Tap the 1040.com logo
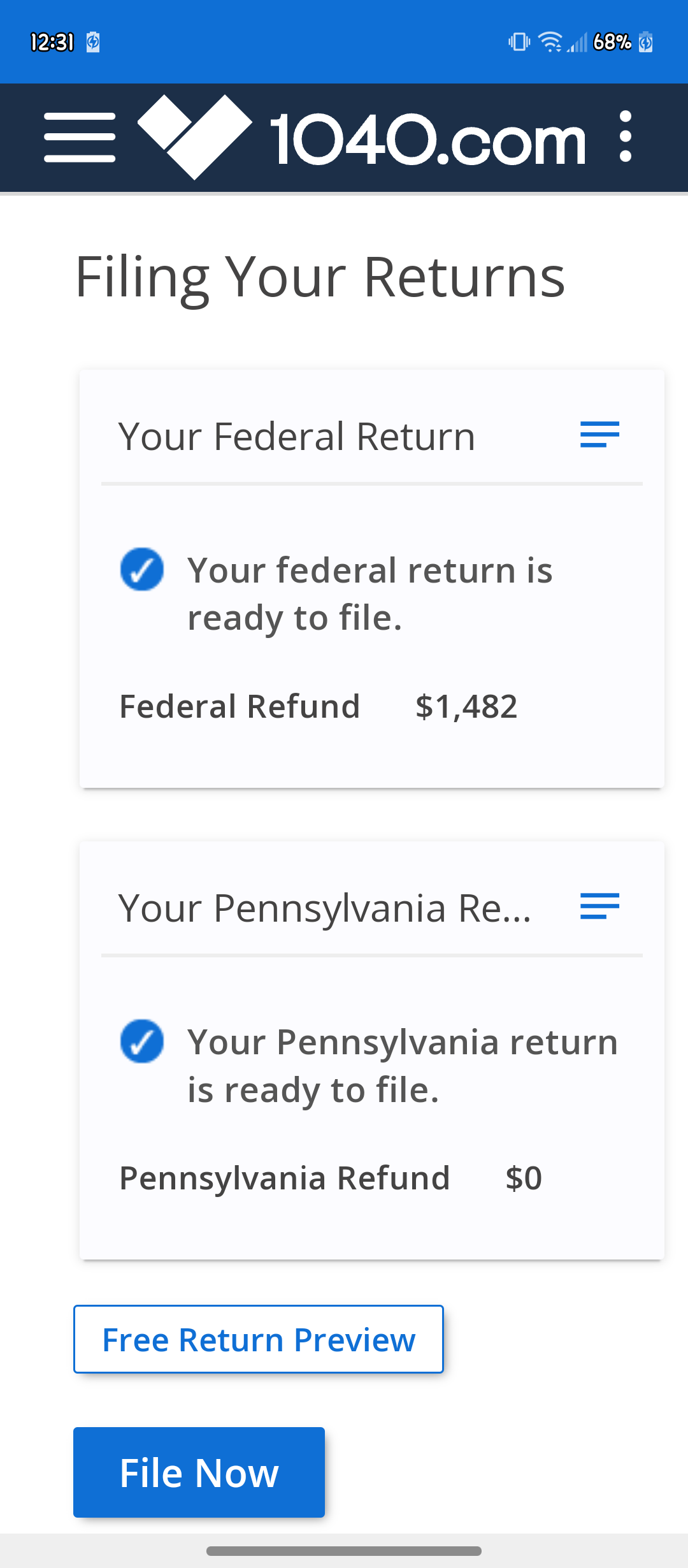 tap(361, 138)
